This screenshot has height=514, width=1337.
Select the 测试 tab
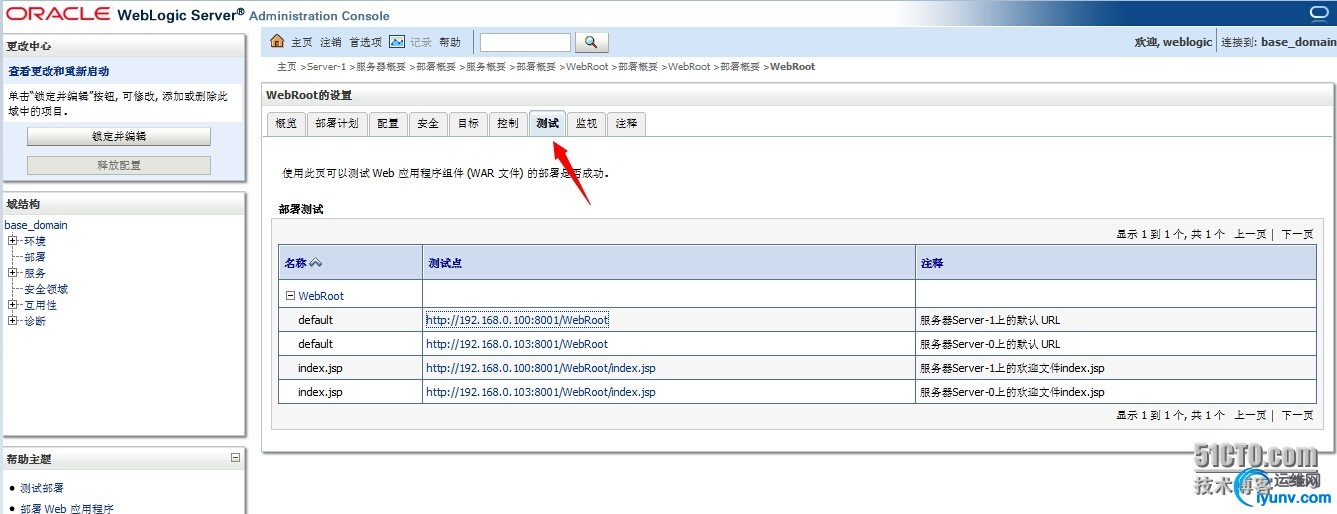tap(547, 123)
